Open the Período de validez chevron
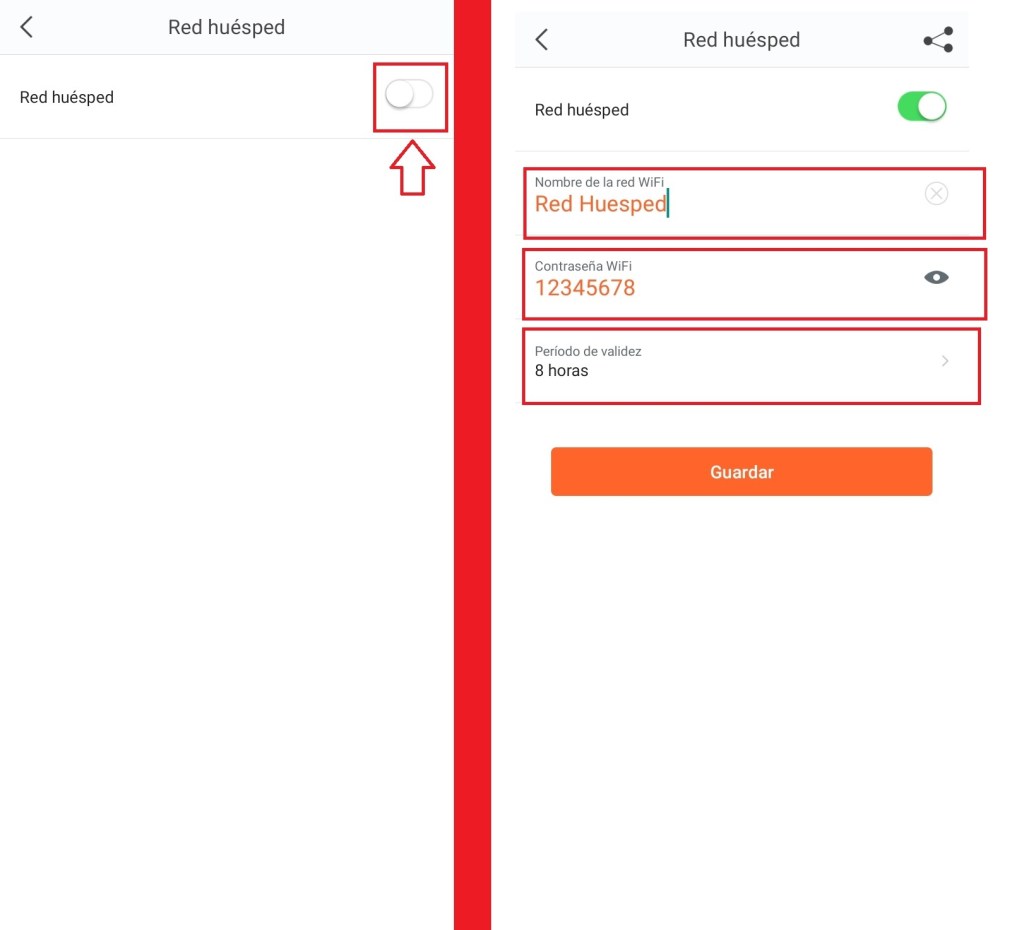 click(x=945, y=361)
